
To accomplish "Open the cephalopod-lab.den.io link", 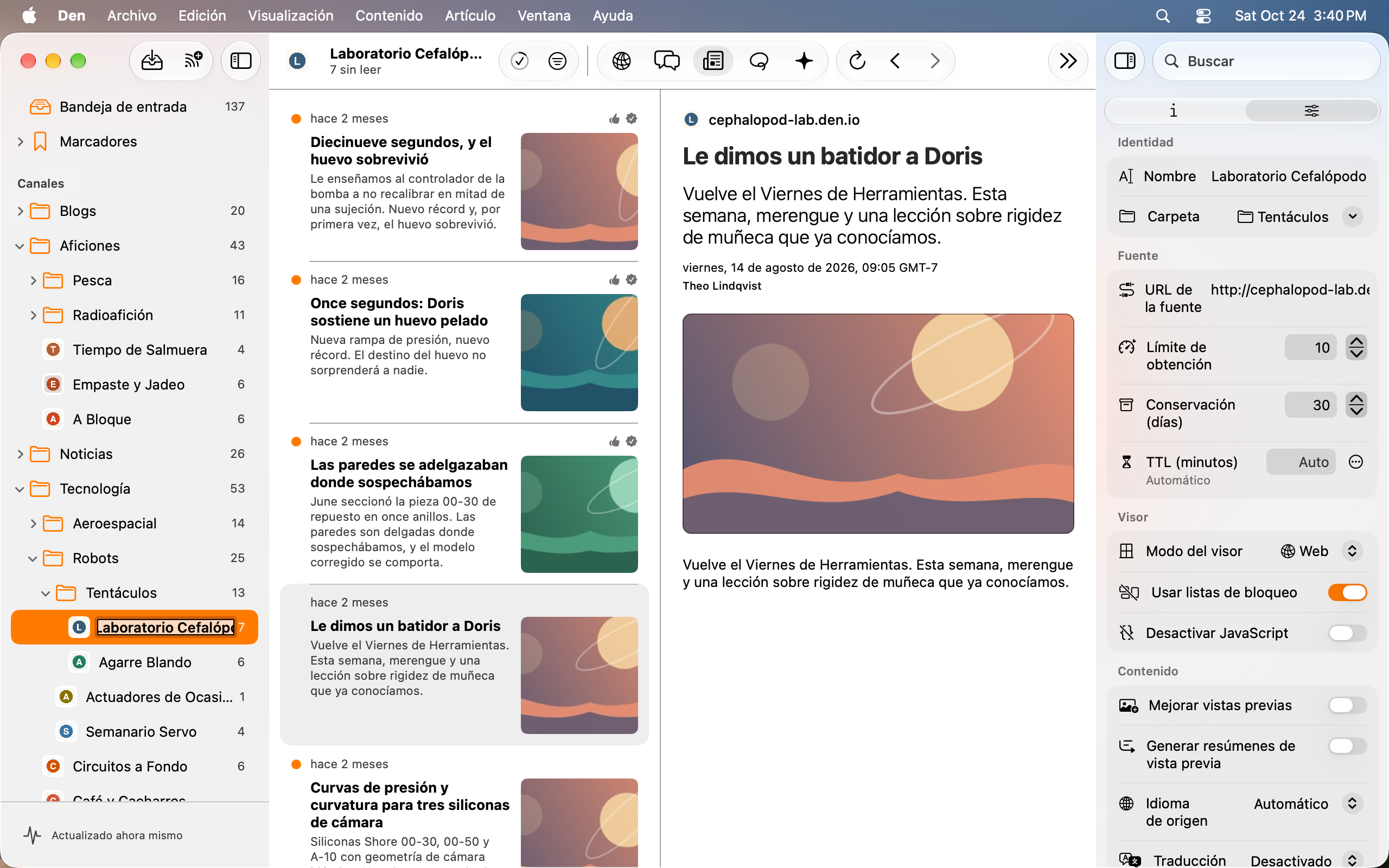I will coord(783,119).
